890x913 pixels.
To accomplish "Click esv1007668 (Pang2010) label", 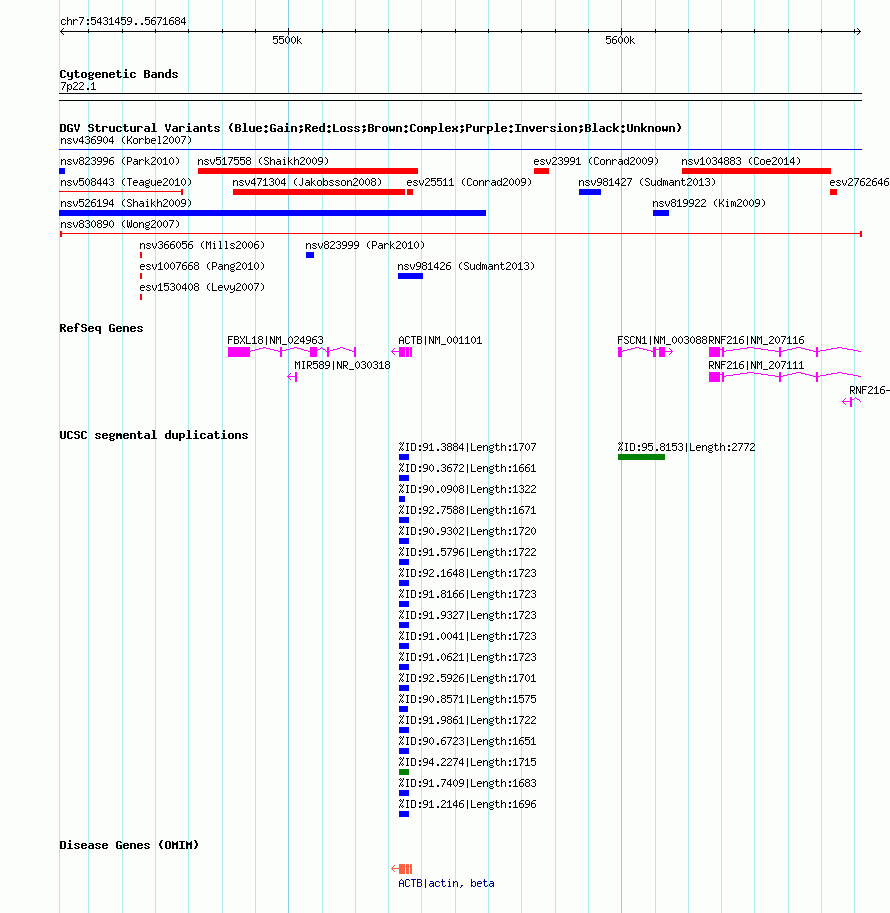I will pos(202,266).
